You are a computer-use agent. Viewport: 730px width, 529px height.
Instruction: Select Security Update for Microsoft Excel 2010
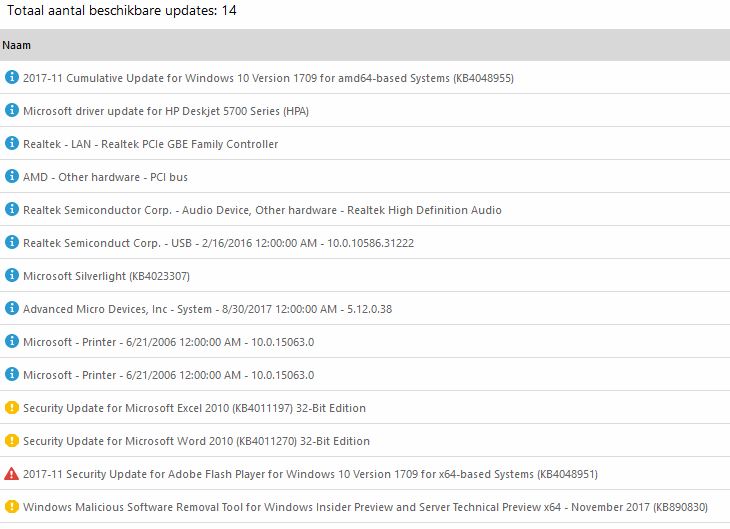194,408
